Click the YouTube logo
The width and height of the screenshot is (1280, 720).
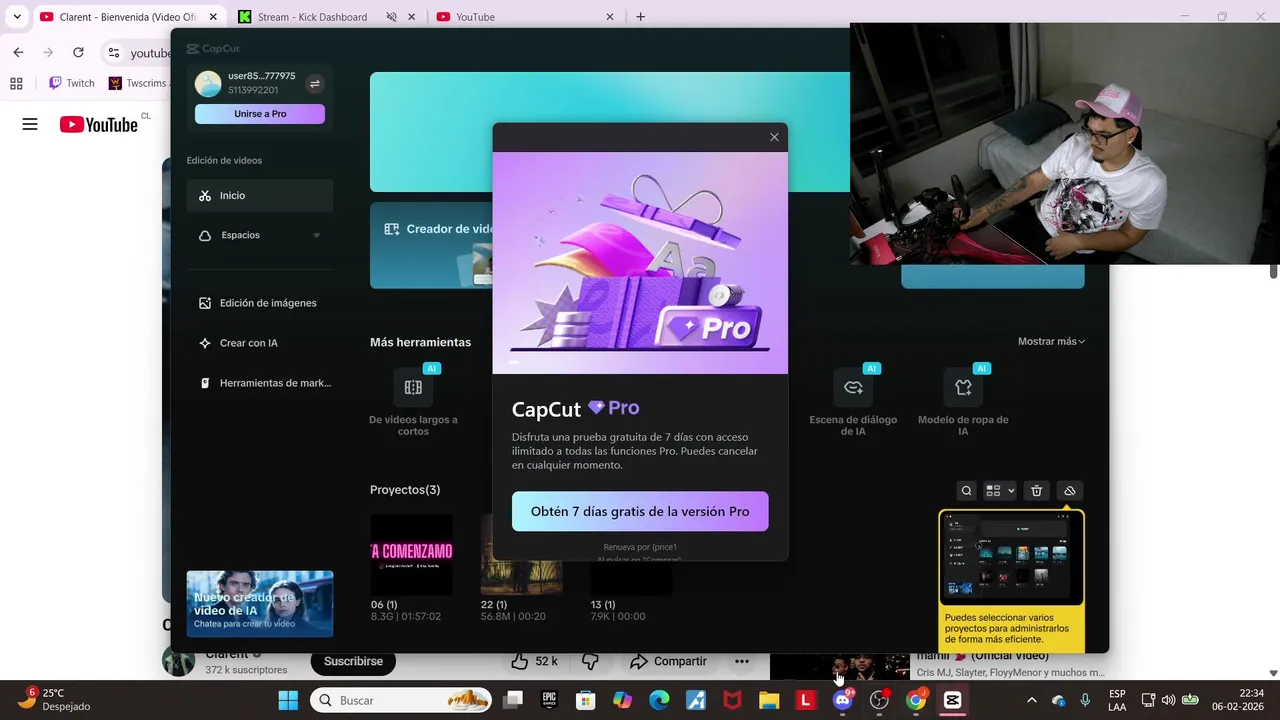click(98, 125)
